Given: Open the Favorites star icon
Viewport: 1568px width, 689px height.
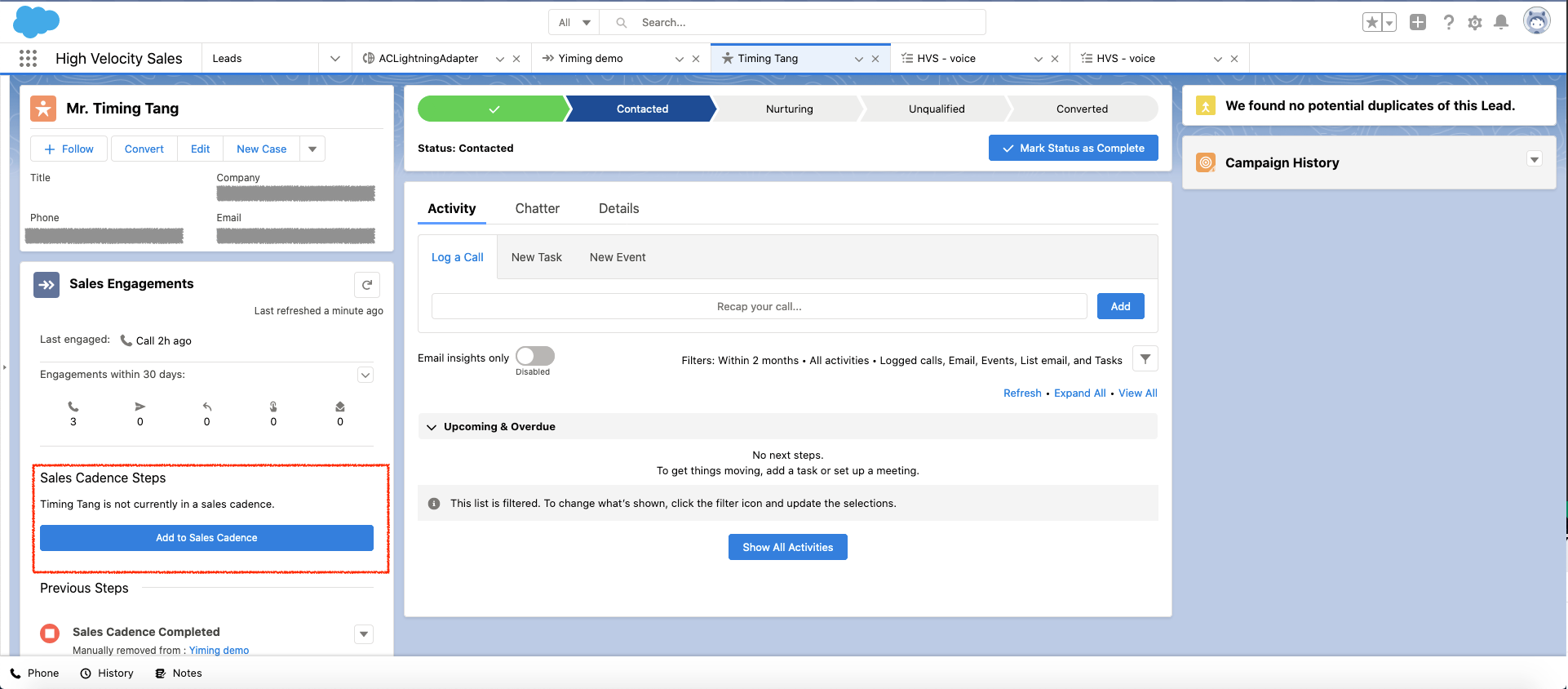Looking at the screenshot, I should pyautogui.click(x=1372, y=23).
